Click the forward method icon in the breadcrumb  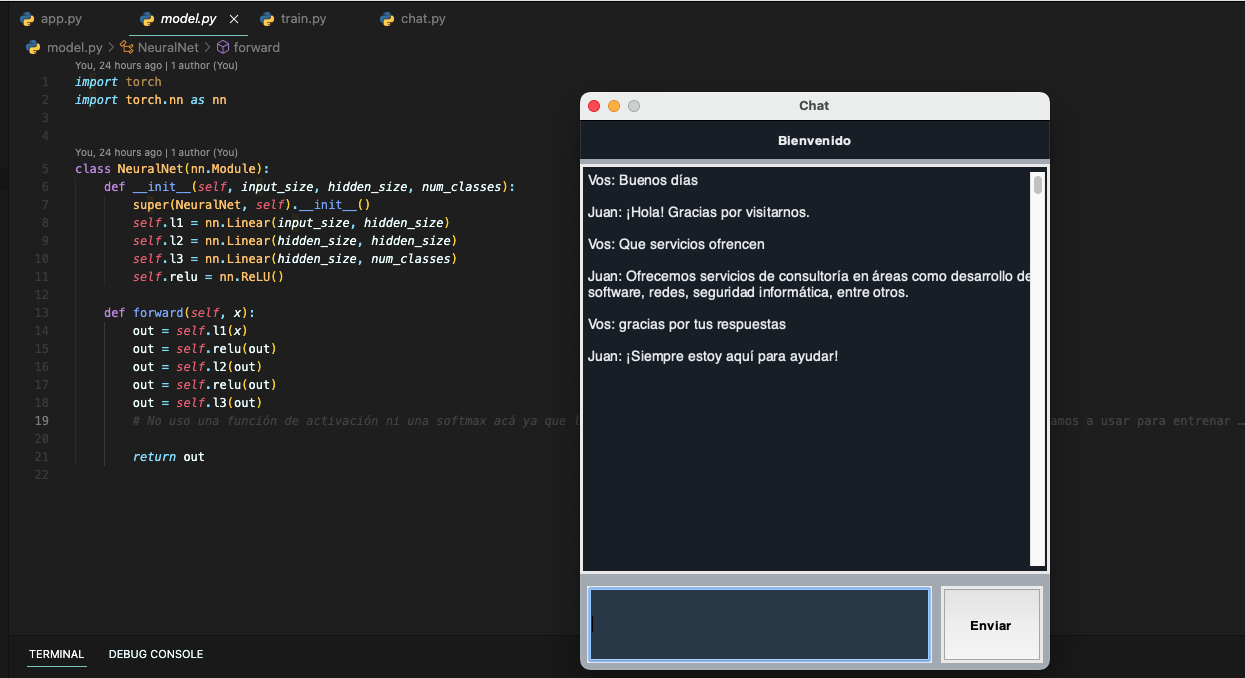(223, 47)
